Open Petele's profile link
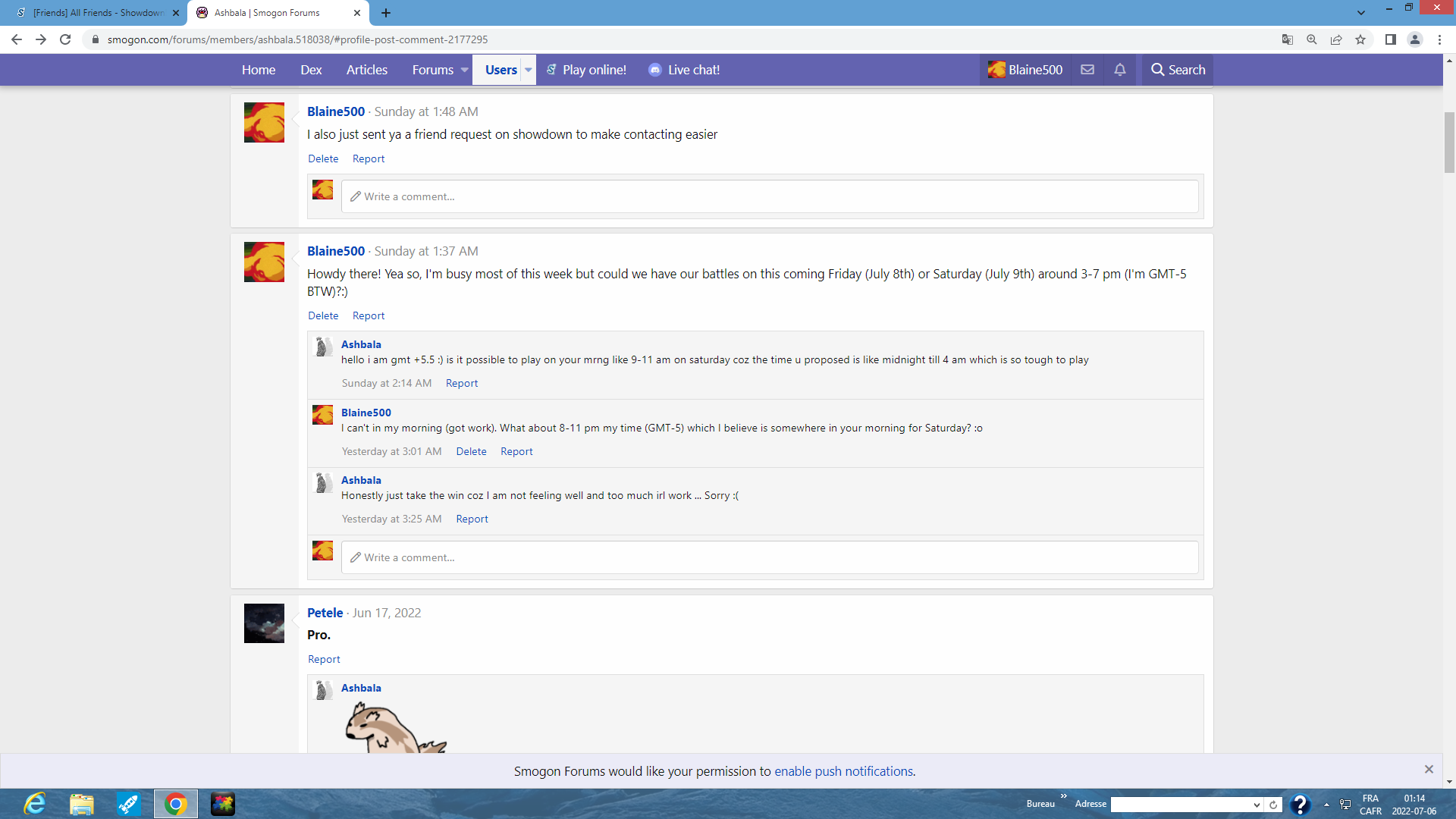This screenshot has height=819, width=1456. click(x=325, y=613)
